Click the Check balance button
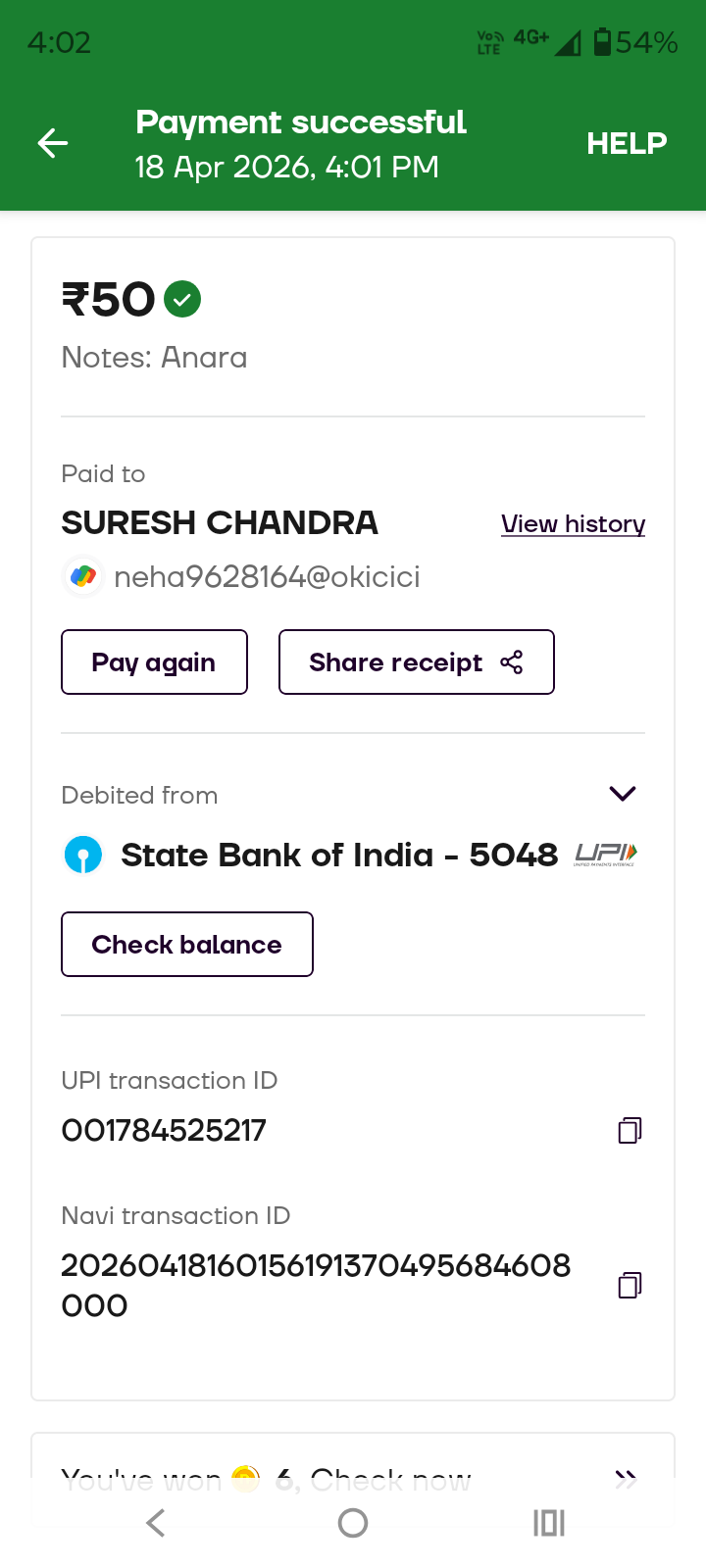The width and height of the screenshot is (706, 1568). [186, 945]
